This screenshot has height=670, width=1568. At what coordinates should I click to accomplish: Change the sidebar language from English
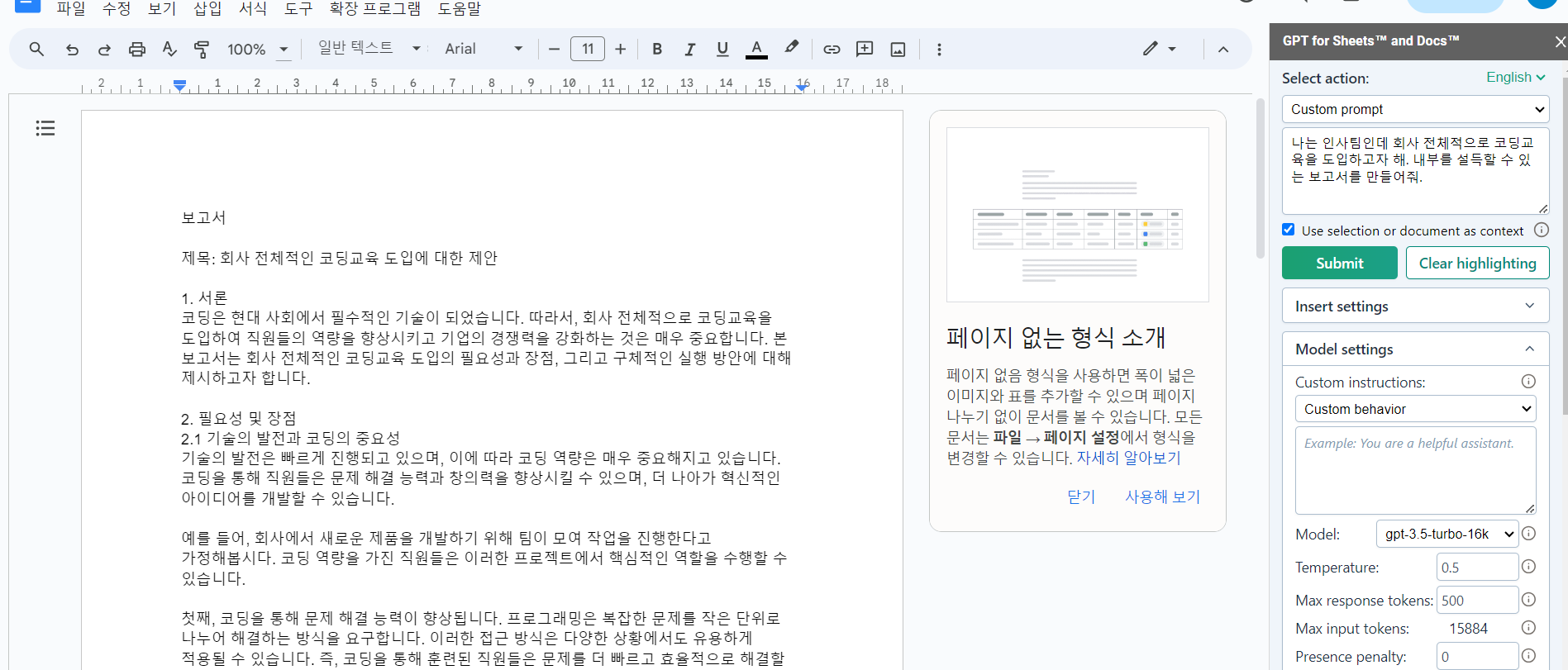(1515, 77)
